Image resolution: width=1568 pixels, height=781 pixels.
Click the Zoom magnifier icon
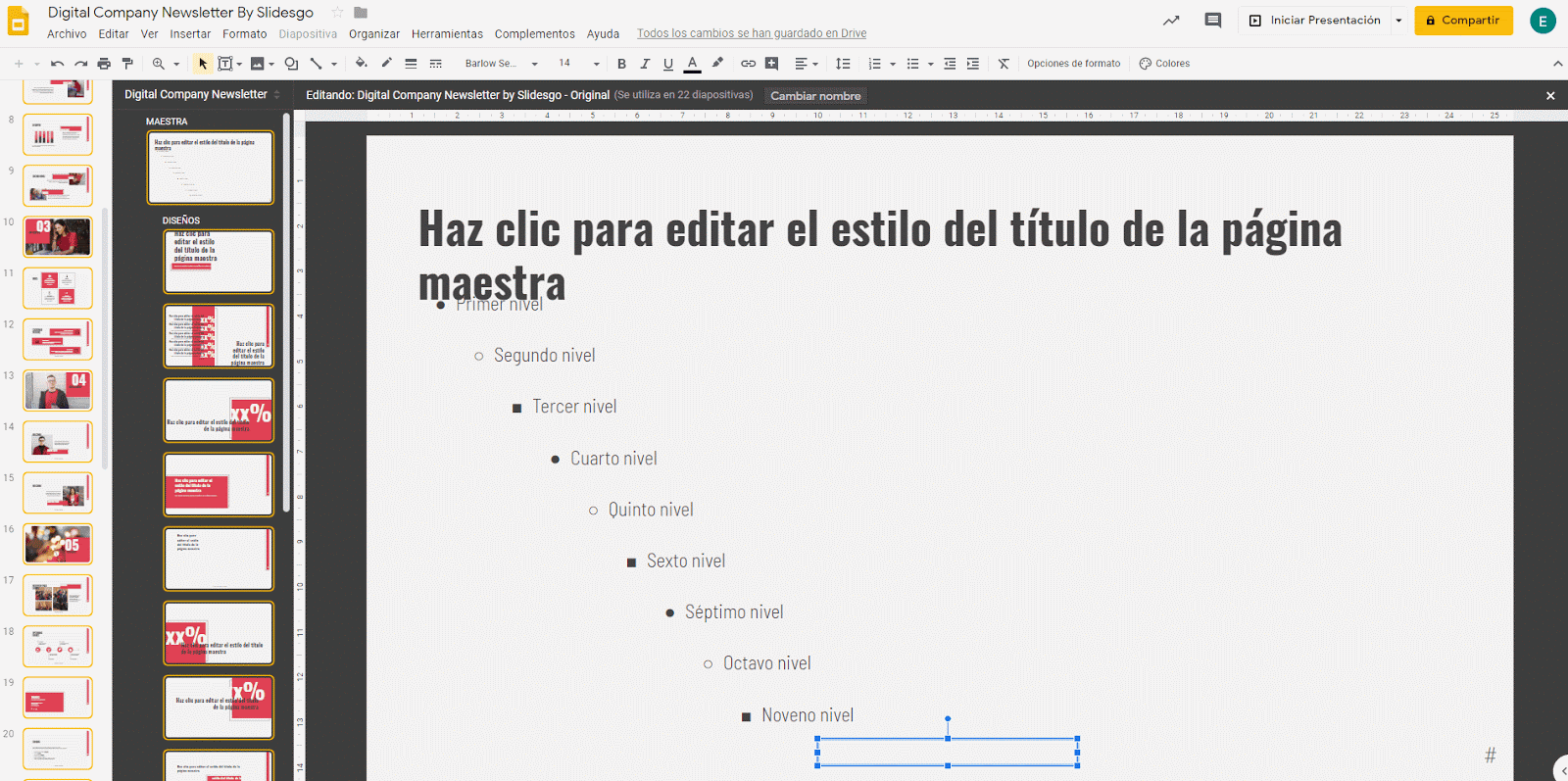(158, 64)
